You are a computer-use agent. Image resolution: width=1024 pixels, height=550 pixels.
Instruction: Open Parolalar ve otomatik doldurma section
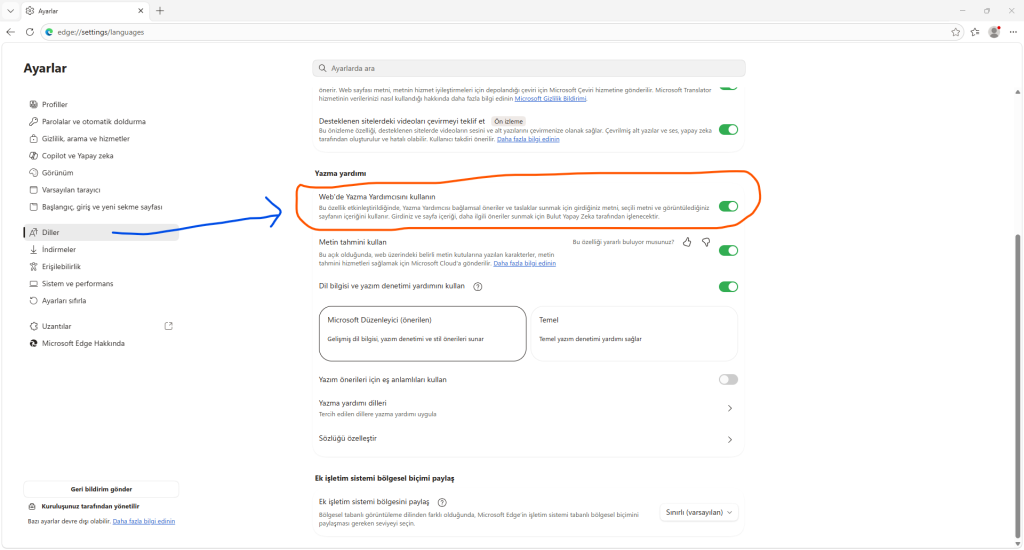pos(93,121)
